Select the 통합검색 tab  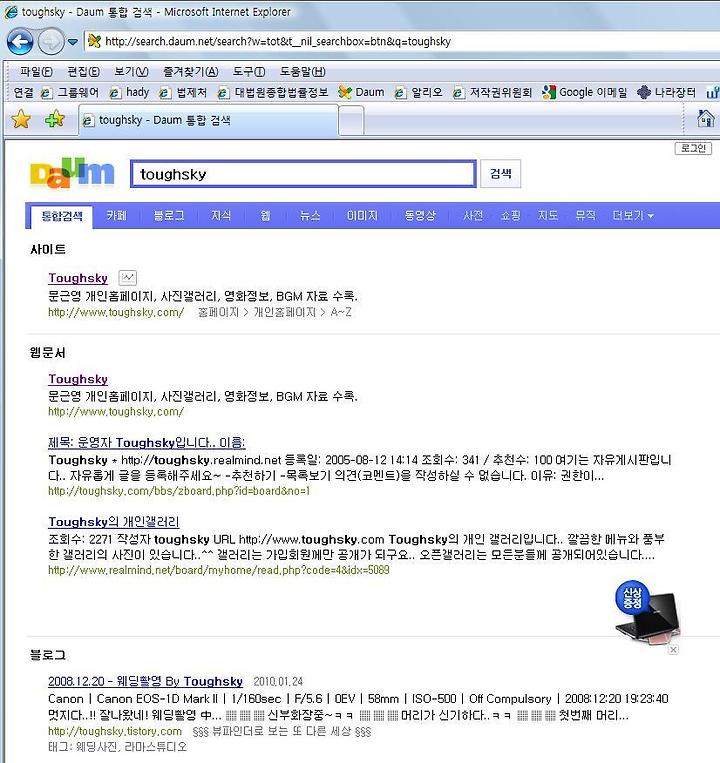[x=62, y=216]
